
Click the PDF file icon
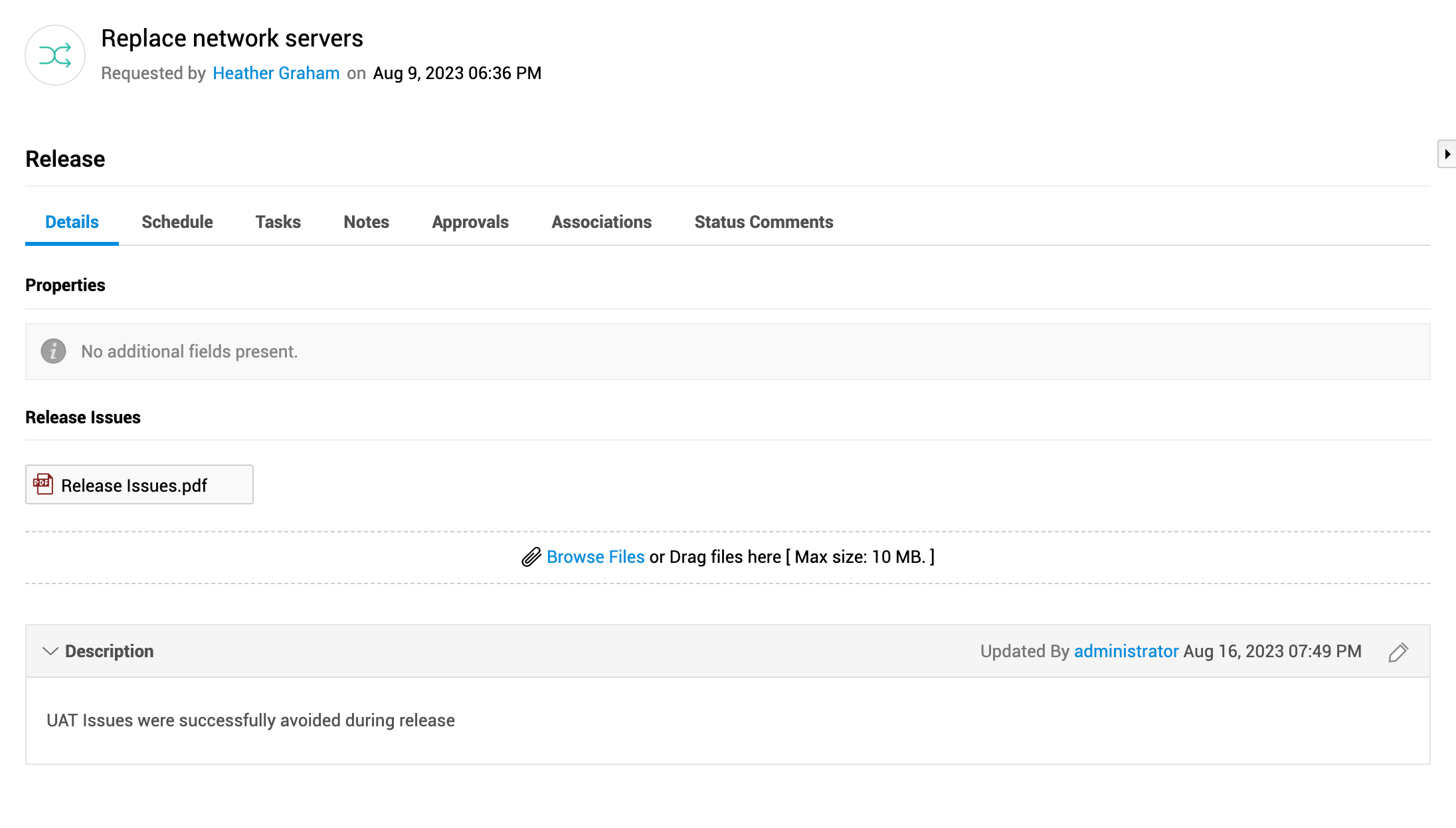43,484
